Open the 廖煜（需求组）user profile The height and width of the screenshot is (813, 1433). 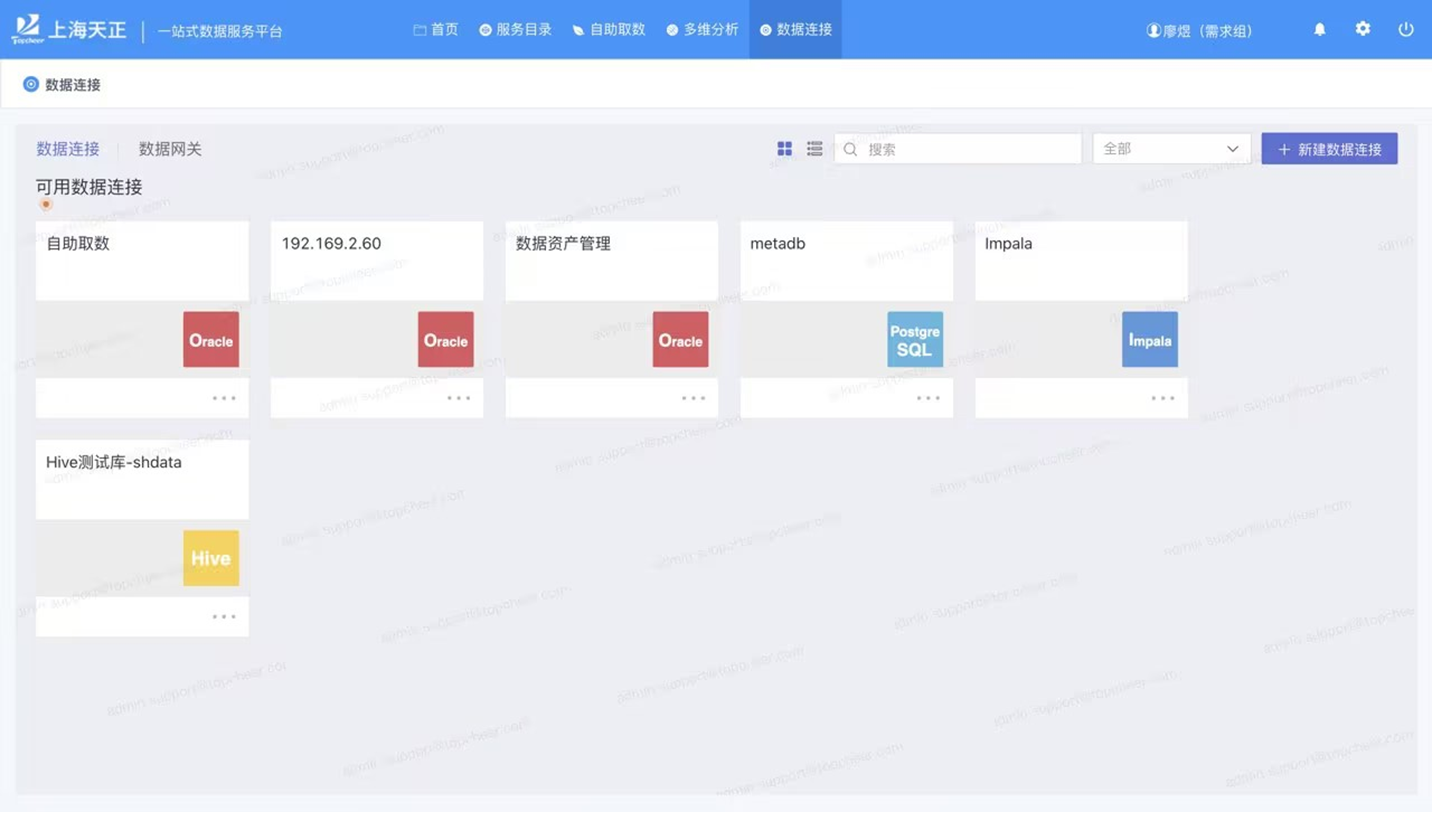click(1200, 29)
